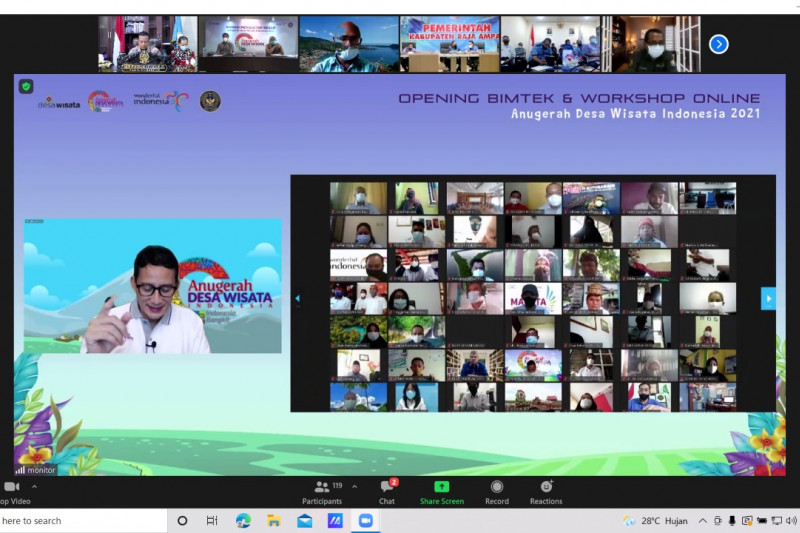Open File Explorer from the taskbar
Image resolution: width=800 pixels, height=533 pixels.
click(274, 521)
